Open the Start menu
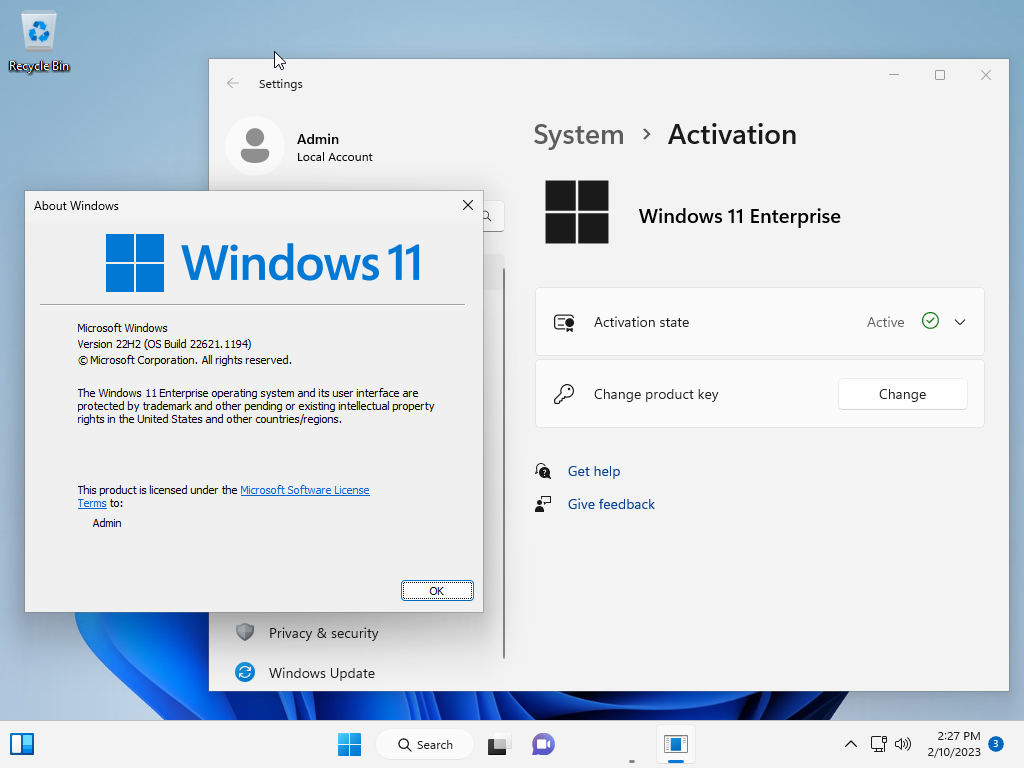Image resolution: width=1024 pixels, height=768 pixels. click(349, 744)
